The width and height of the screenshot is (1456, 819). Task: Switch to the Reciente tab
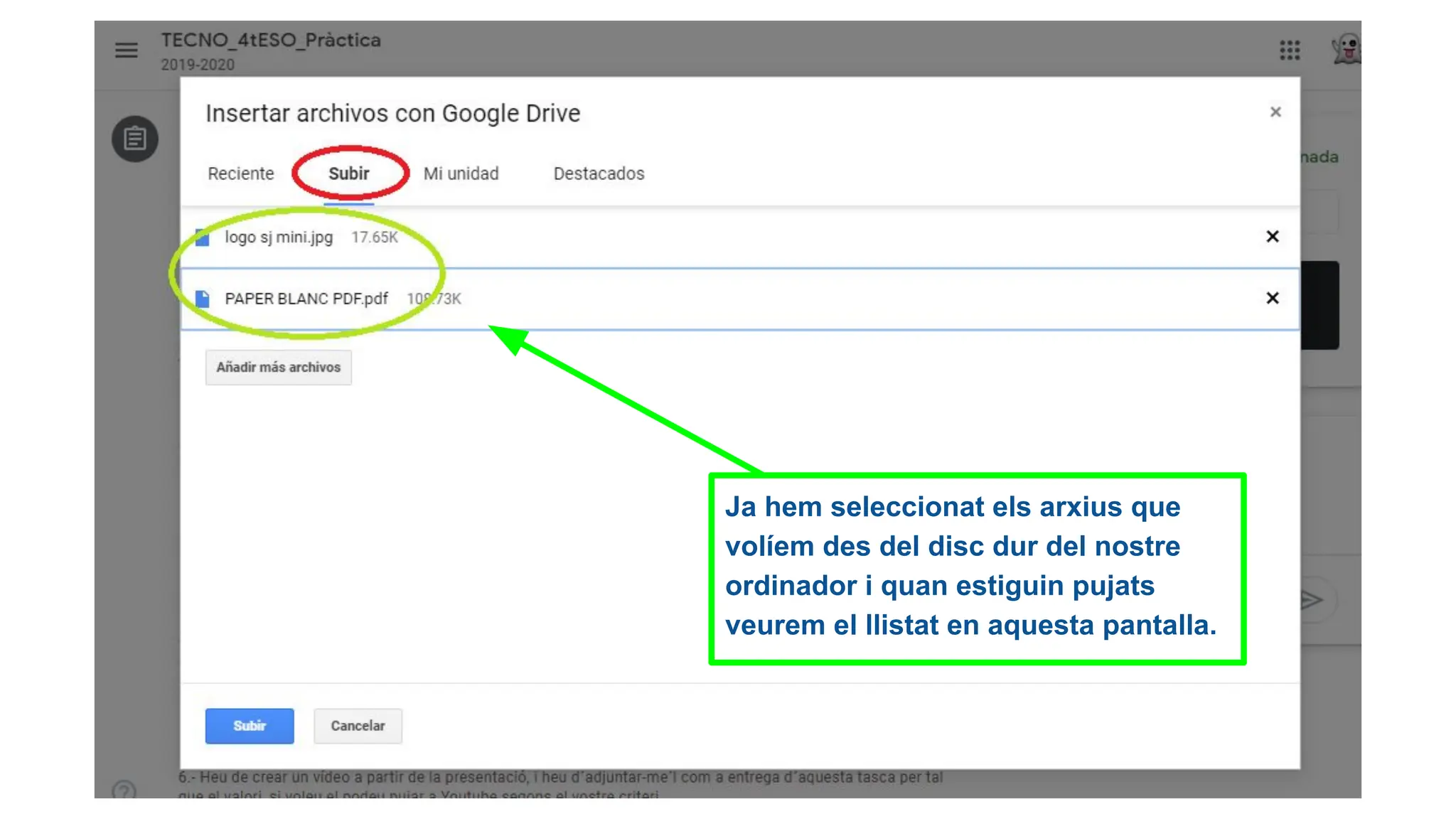tap(240, 173)
